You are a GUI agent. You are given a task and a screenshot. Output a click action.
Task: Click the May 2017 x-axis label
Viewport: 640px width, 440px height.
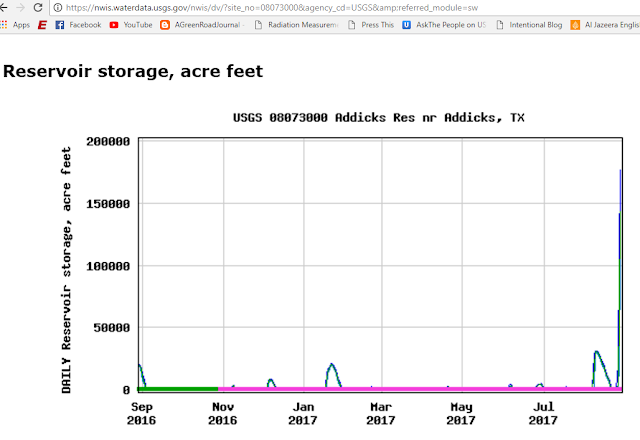point(461,413)
